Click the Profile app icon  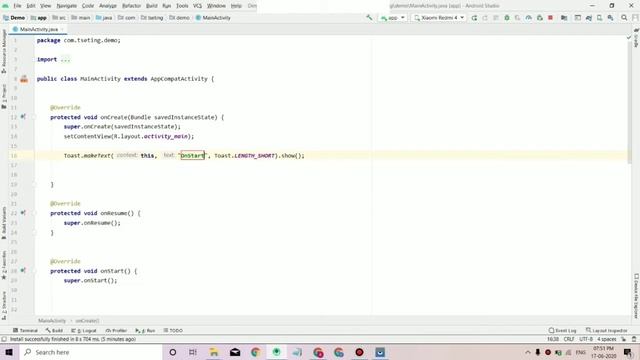pyautogui.click(x=529, y=18)
